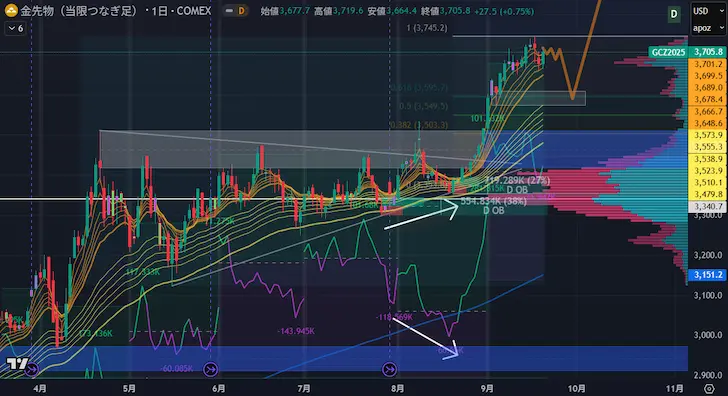Click the +27.5 (+0.75%) change value
The image size is (728, 396).
pyautogui.click(x=504, y=11)
